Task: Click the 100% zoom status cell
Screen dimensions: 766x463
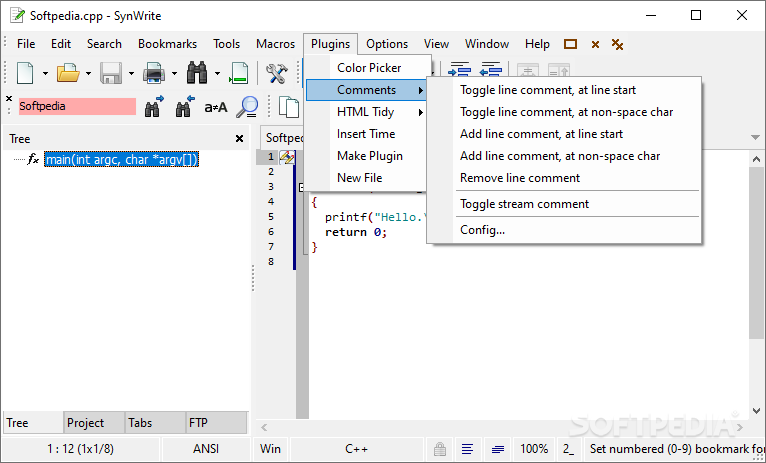Action: tap(534, 448)
